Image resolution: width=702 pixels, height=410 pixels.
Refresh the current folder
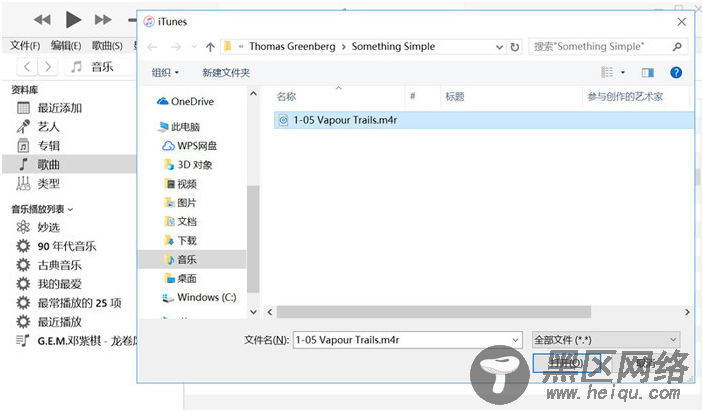coord(515,47)
